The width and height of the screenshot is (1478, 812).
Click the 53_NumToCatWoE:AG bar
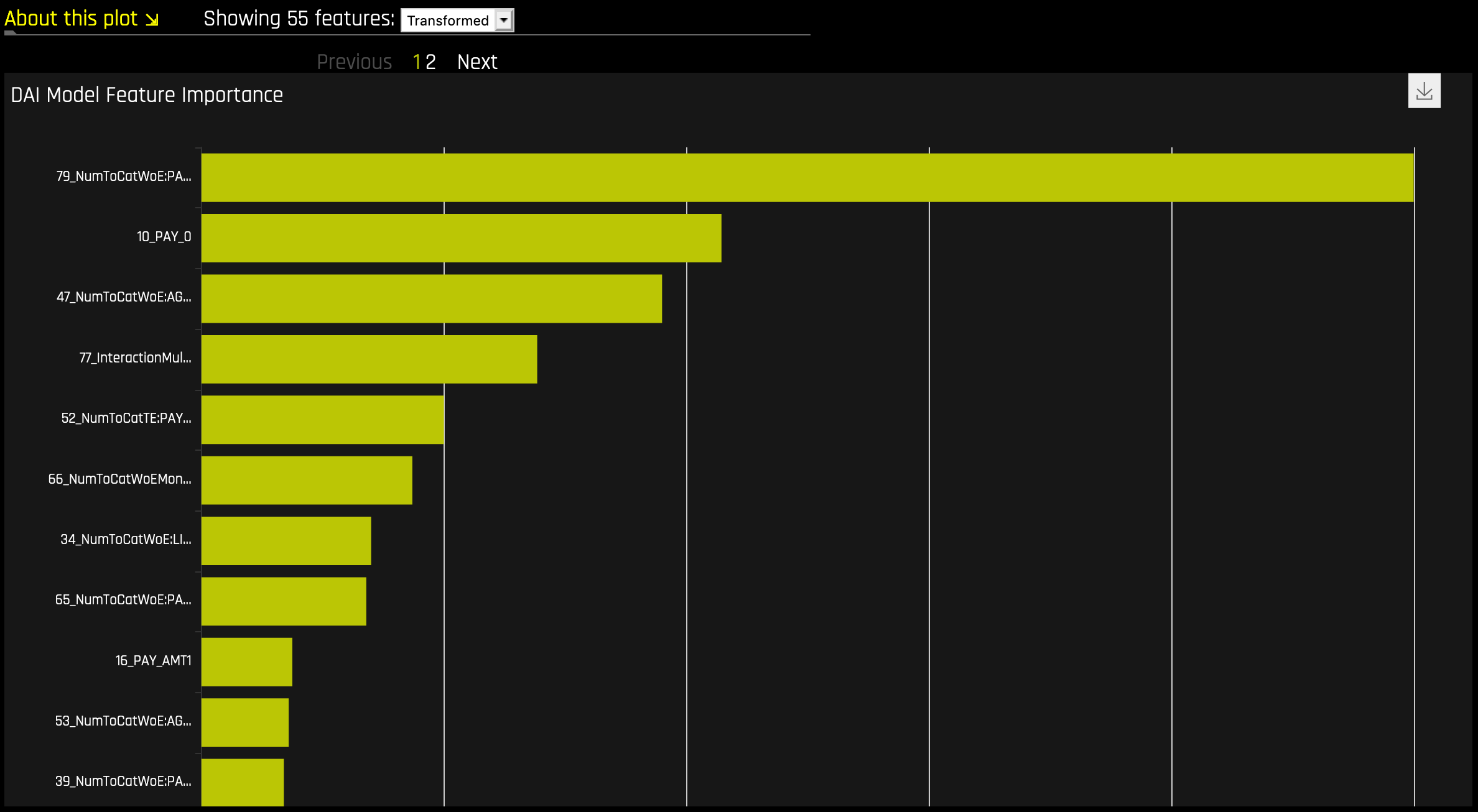[x=244, y=722]
